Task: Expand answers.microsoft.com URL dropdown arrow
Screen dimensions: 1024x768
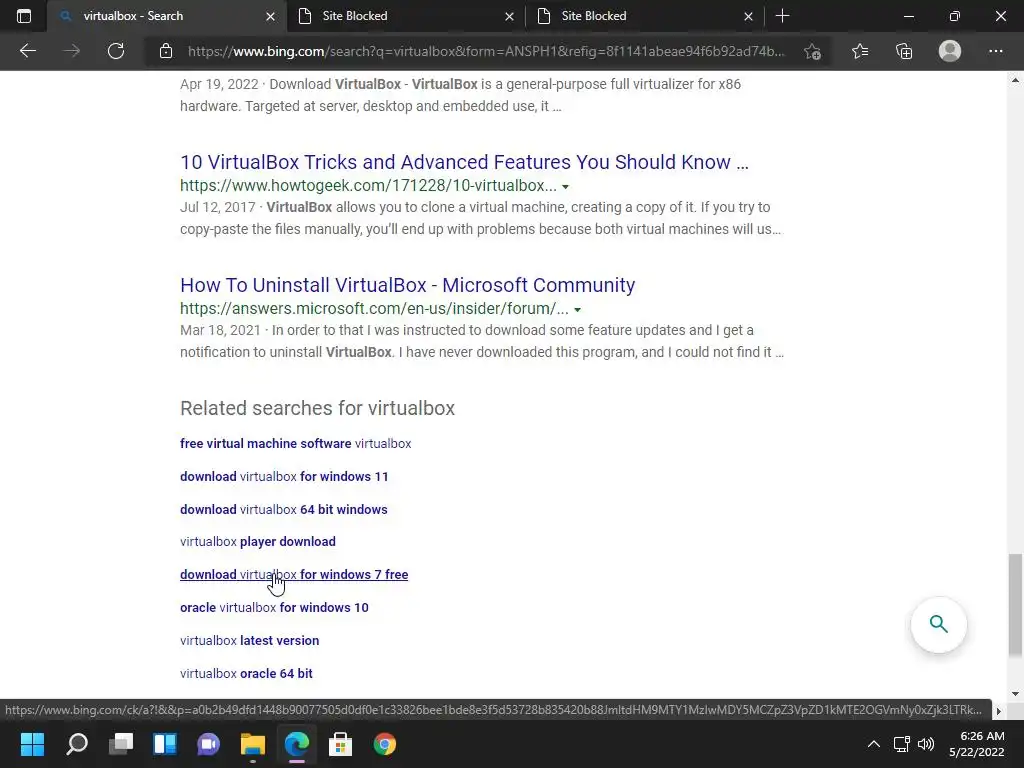Action: point(577,310)
